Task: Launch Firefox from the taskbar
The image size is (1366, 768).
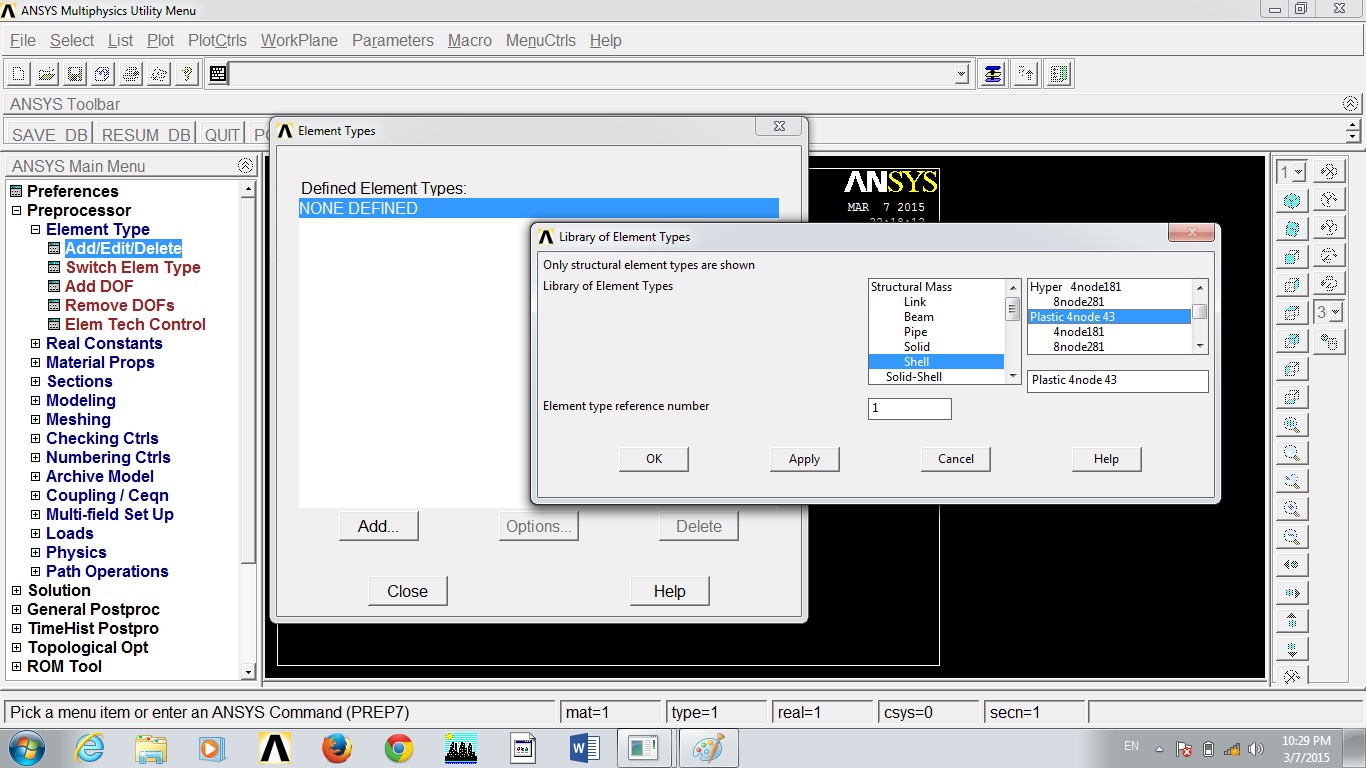Action: click(x=337, y=747)
